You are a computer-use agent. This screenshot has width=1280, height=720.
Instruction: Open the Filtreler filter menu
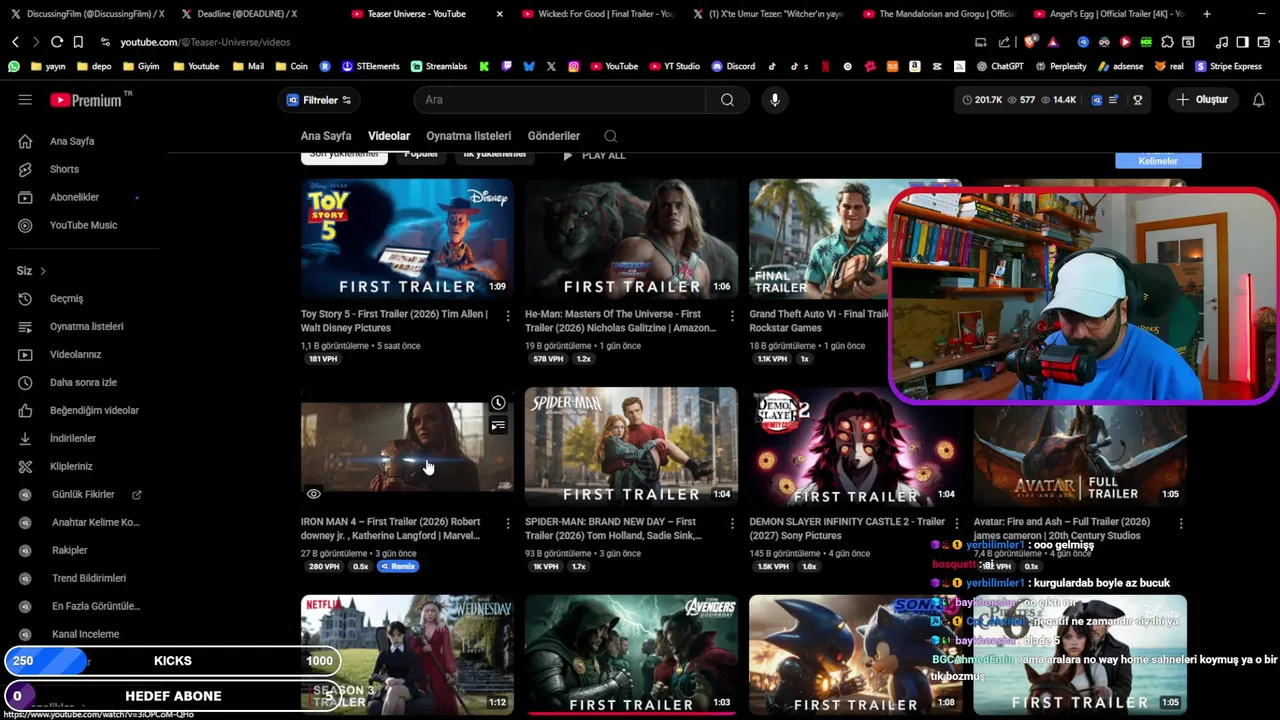click(x=319, y=100)
